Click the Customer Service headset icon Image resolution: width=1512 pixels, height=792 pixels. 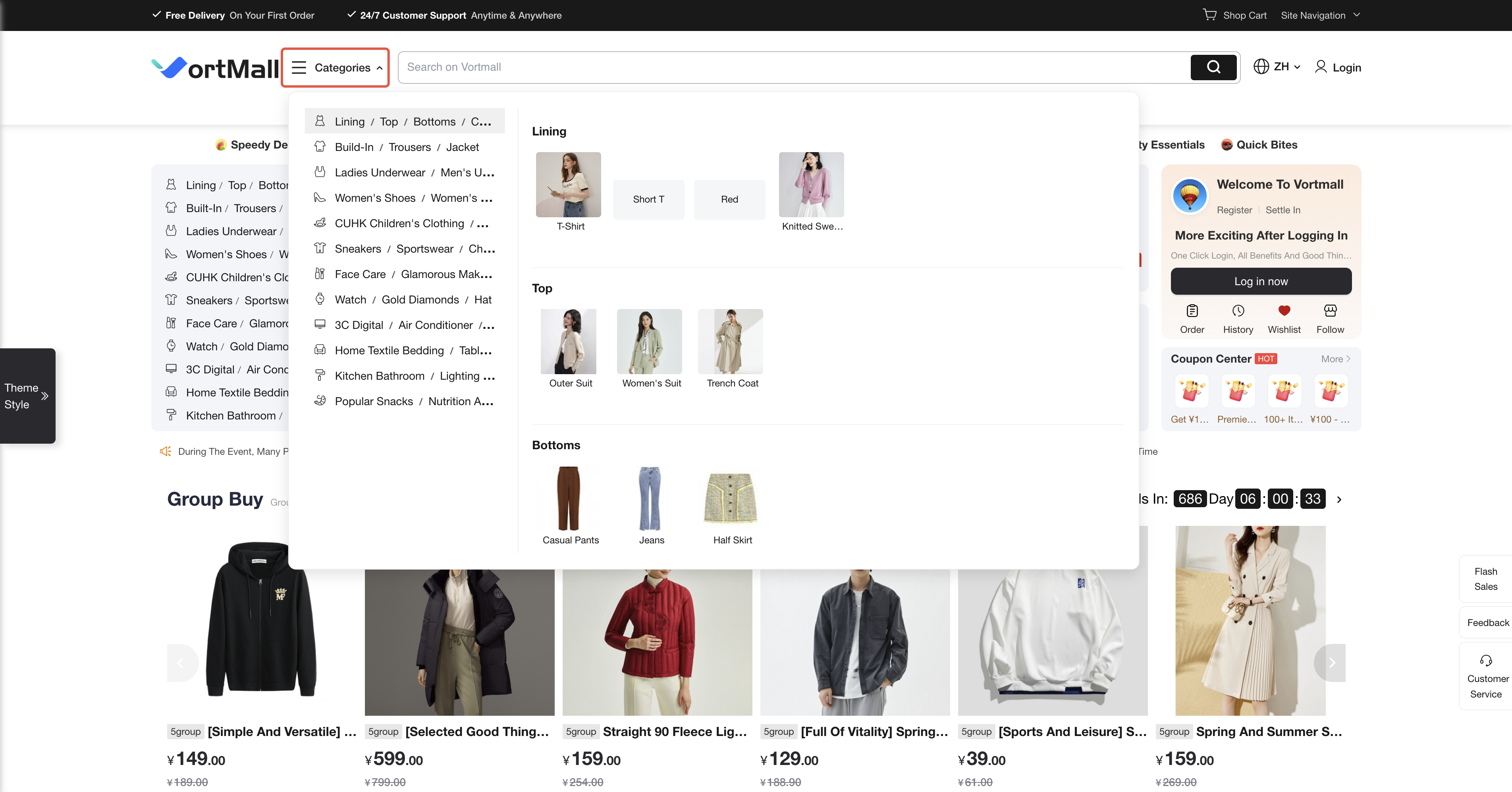1485,661
